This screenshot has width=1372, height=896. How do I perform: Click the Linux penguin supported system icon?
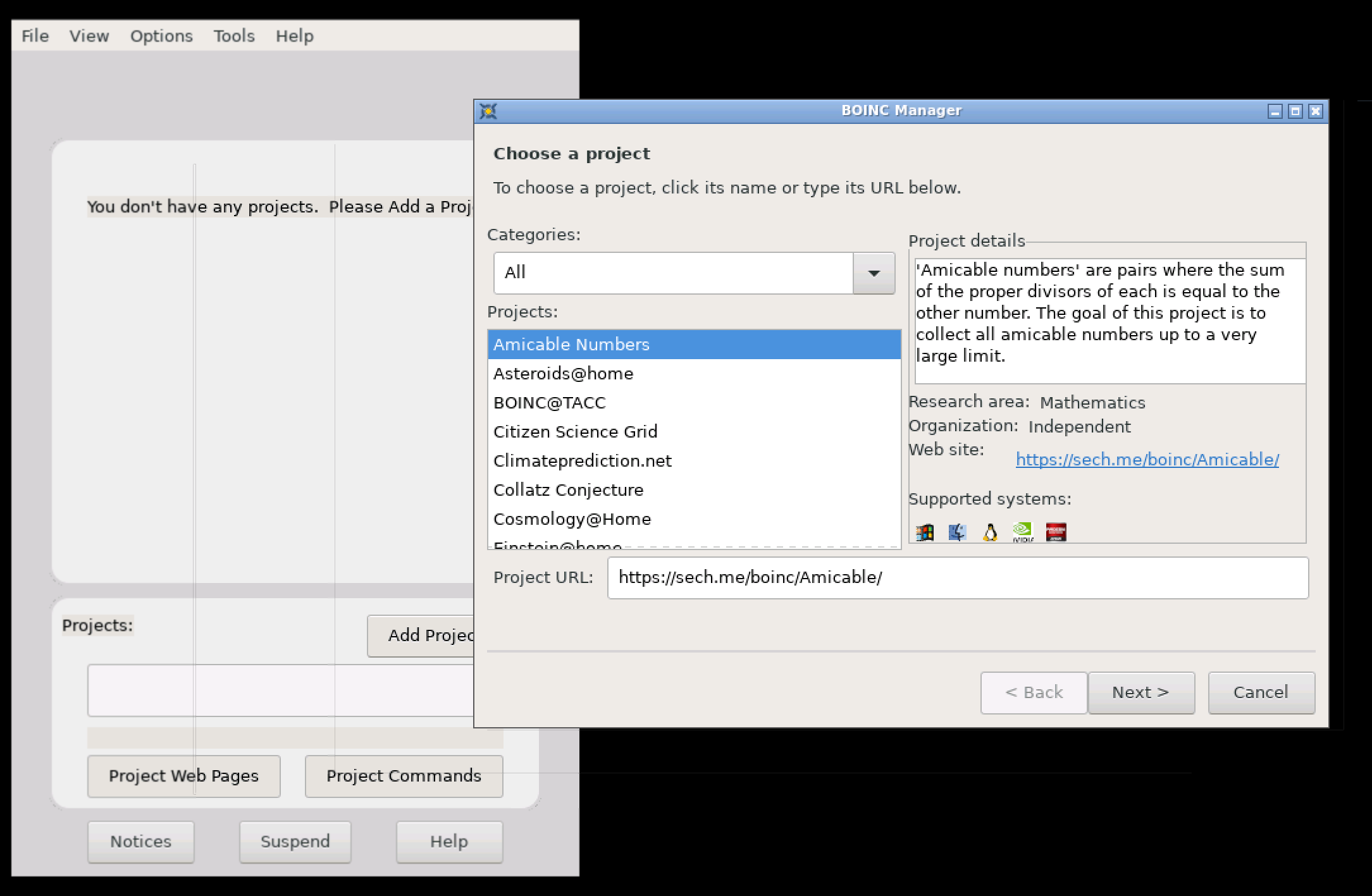click(990, 532)
